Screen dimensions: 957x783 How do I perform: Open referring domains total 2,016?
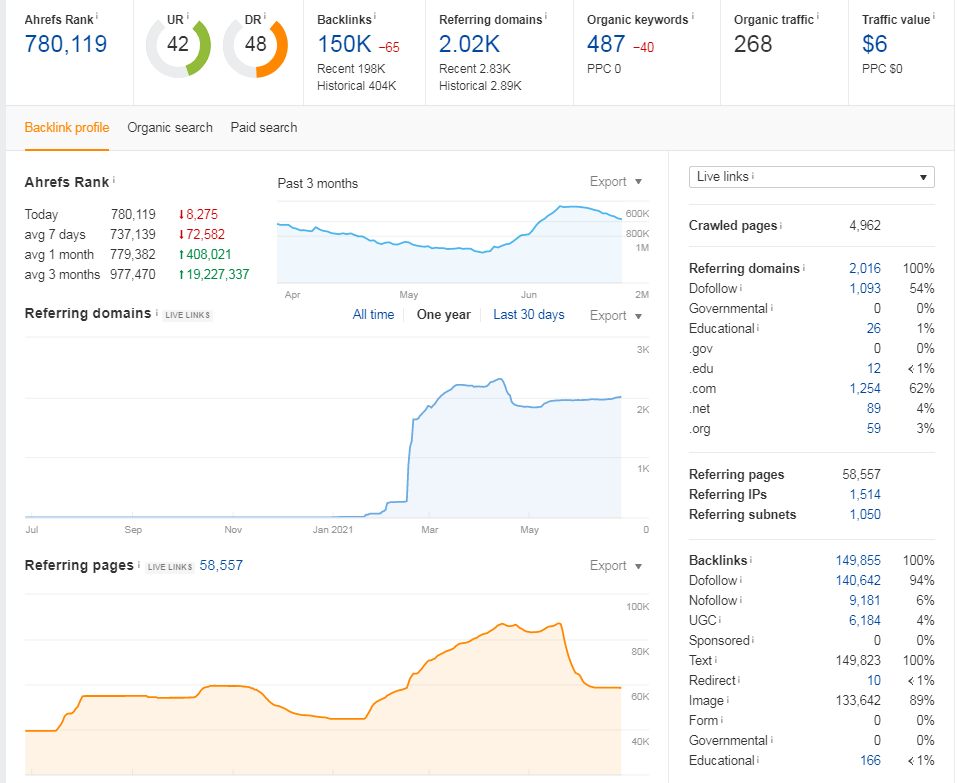[865, 269]
